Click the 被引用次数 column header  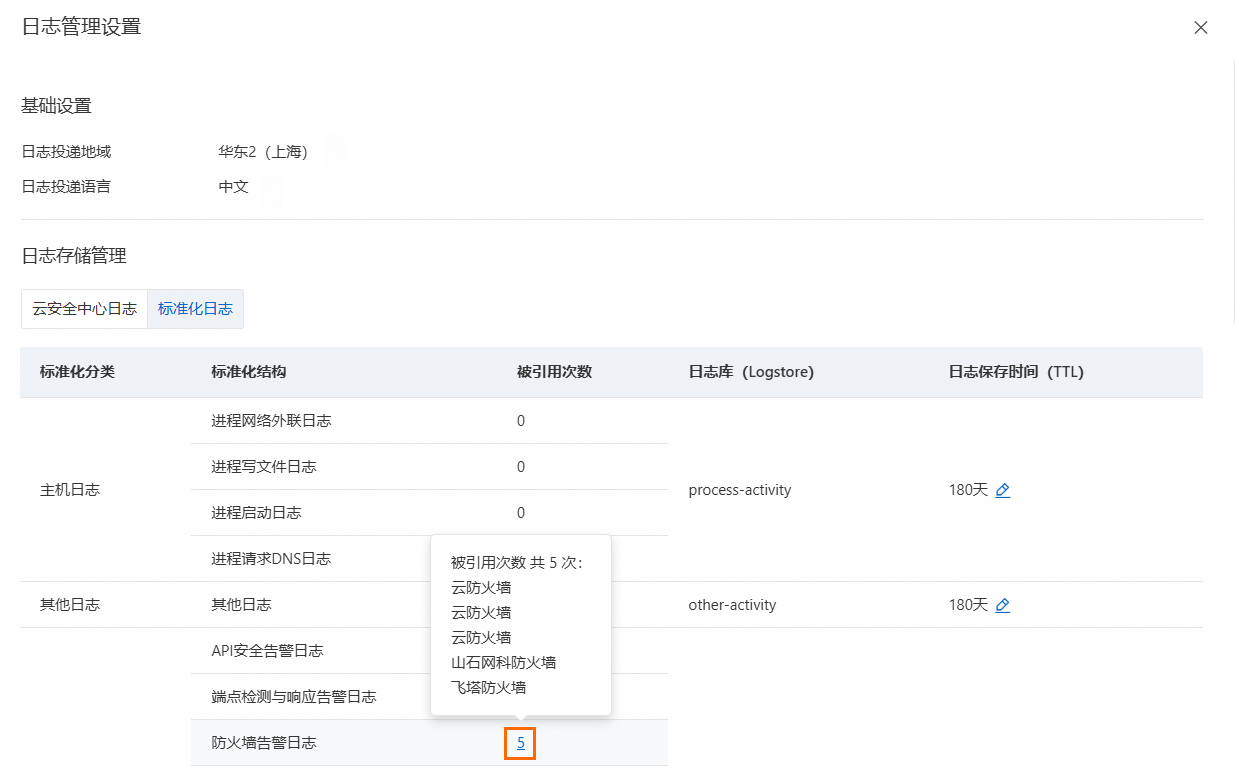554,372
